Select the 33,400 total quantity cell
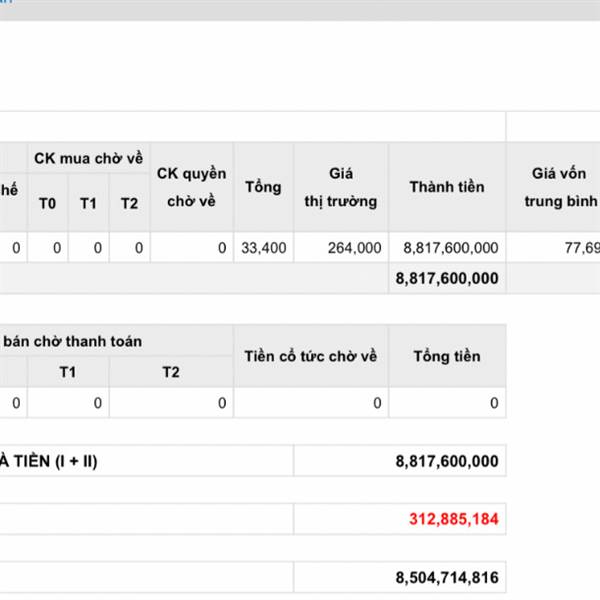This screenshot has height=600, width=600. (x=264, y=247)
